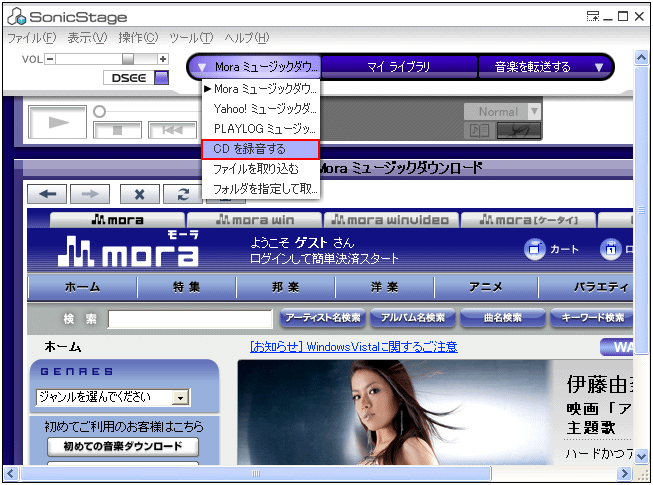Switch to the mora [ケータイ] tab
This screenshot has height=485, width=653.
pyautogui.click(x=528, y=220)
